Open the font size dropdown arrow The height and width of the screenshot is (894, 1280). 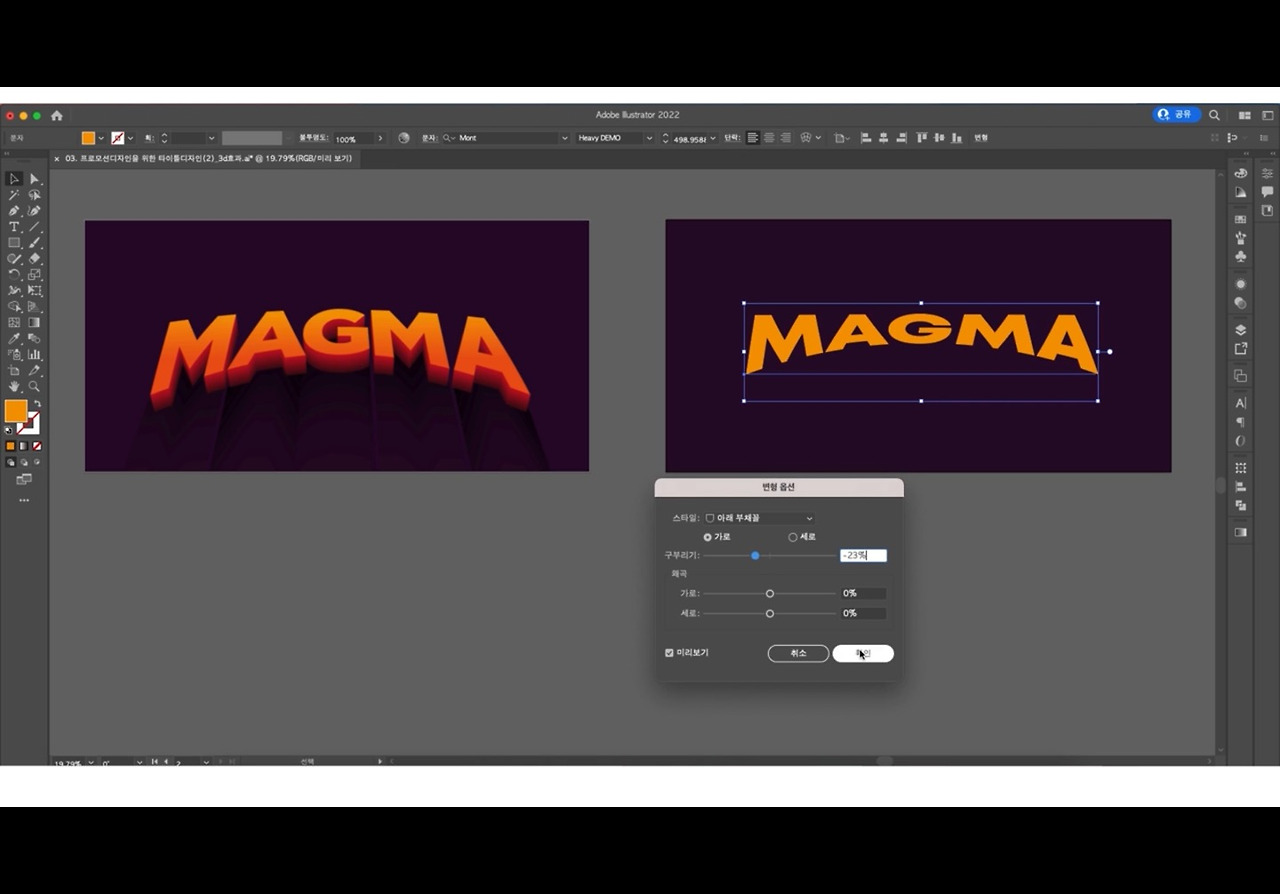point(713,138)
